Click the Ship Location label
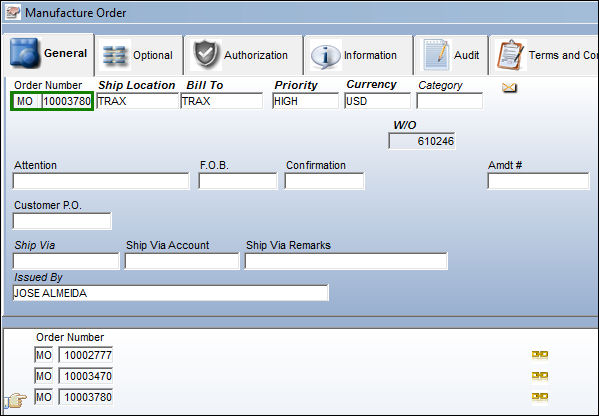The image size is (599, 416). pos(137,85)
